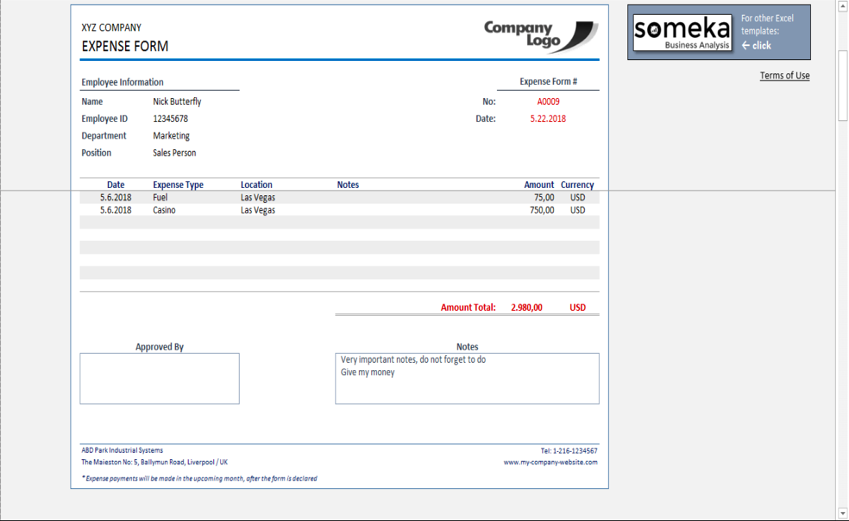Viewport: 849px width, 521px height.
Task: Click inside the empty Approved By box
Action: (159, 378)
